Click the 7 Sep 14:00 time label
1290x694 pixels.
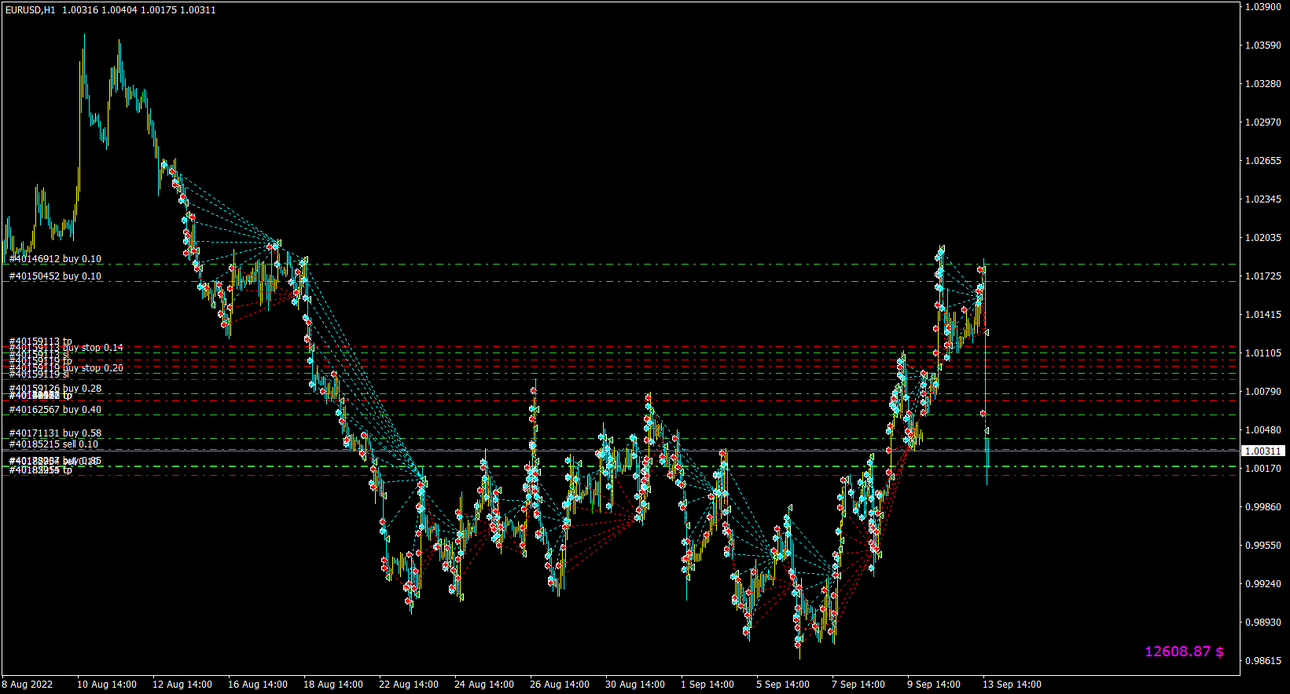[x=858, y=685]
